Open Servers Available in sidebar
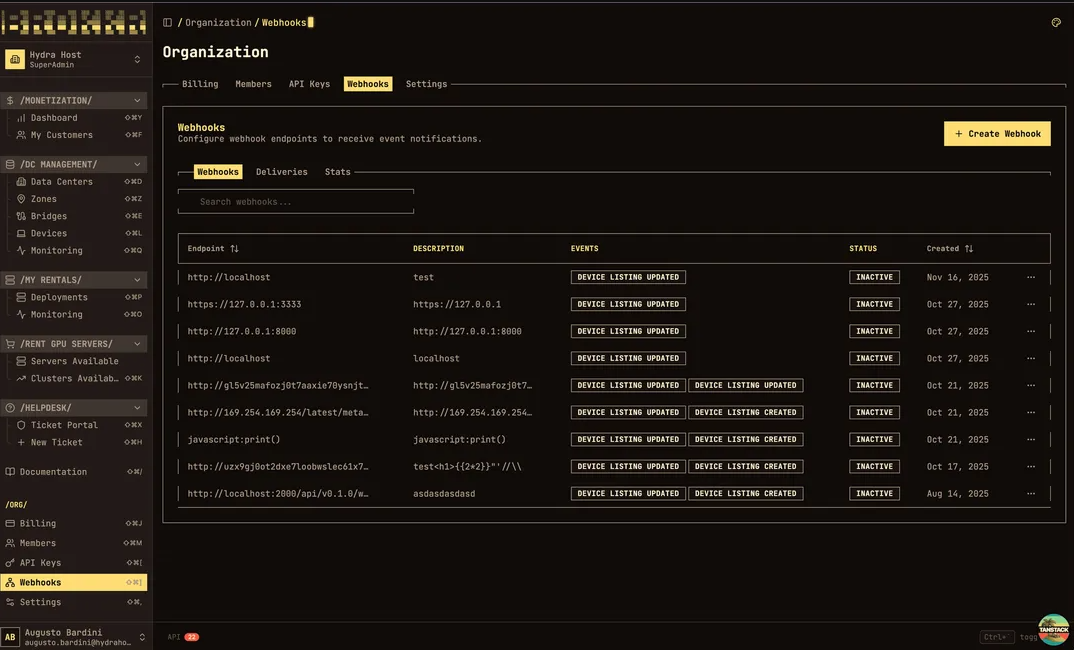1074x650 pixels. (74, 361)
